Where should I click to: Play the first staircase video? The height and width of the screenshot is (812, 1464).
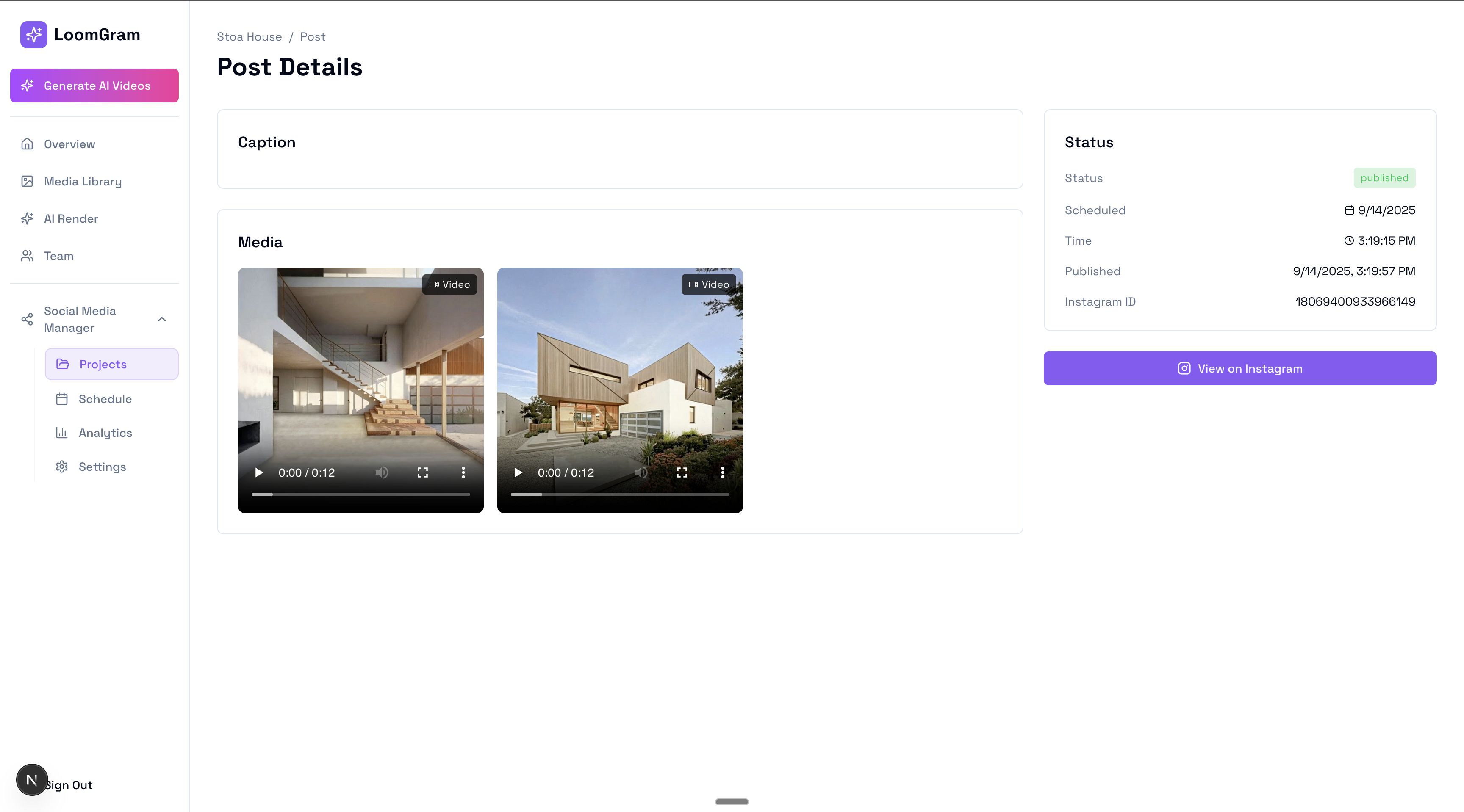pyautogui.click(x=258, y=472)
